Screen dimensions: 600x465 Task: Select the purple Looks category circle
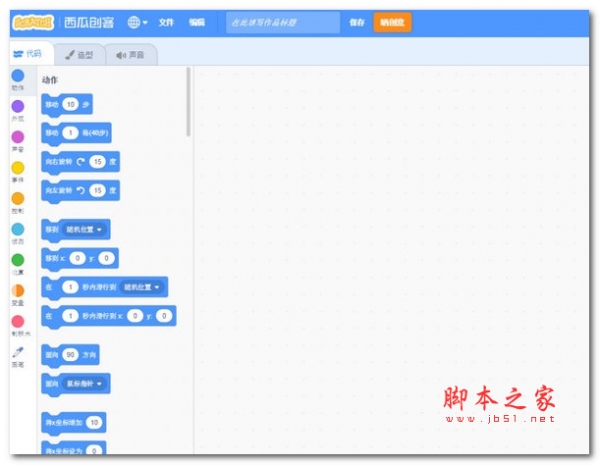pyautogui.click(x=18, y=106)
